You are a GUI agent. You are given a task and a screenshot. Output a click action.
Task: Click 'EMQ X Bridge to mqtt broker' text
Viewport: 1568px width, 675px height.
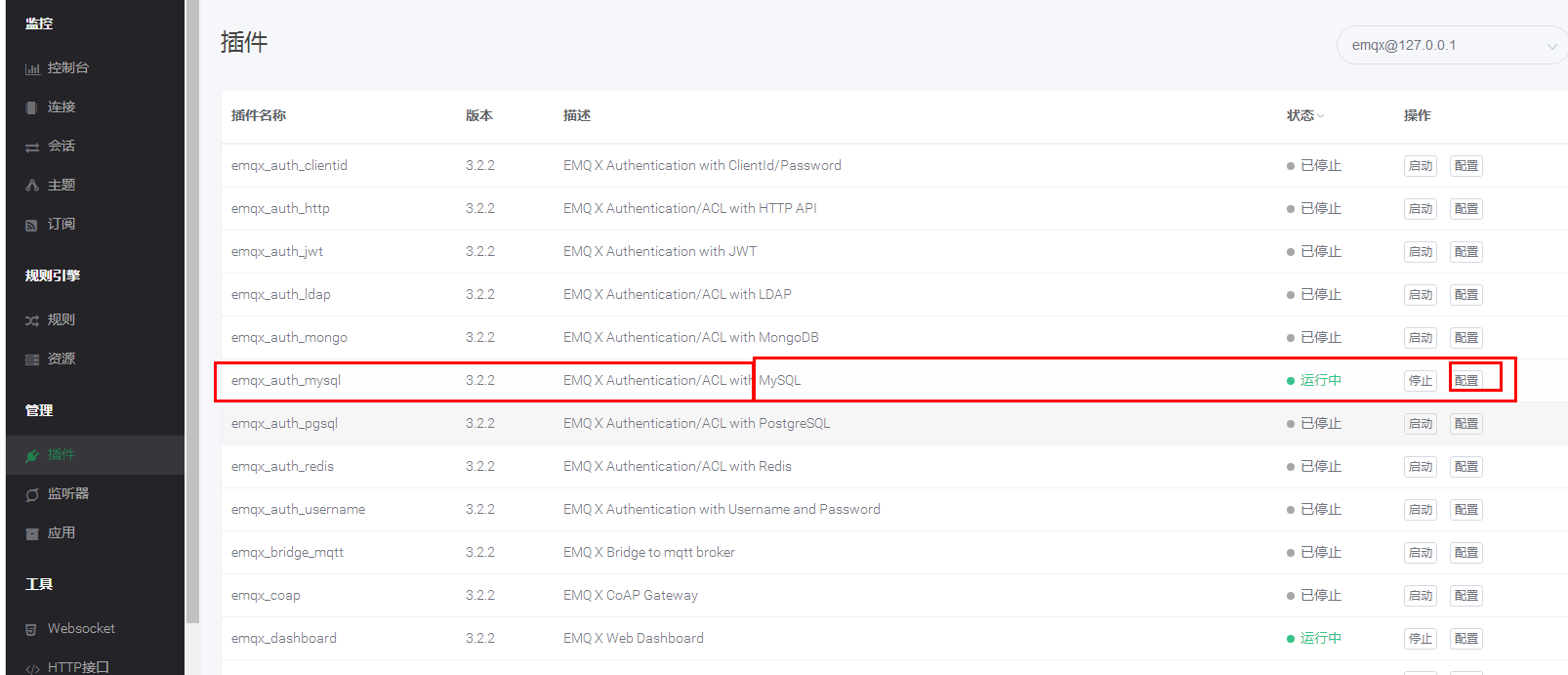point(649,553)
